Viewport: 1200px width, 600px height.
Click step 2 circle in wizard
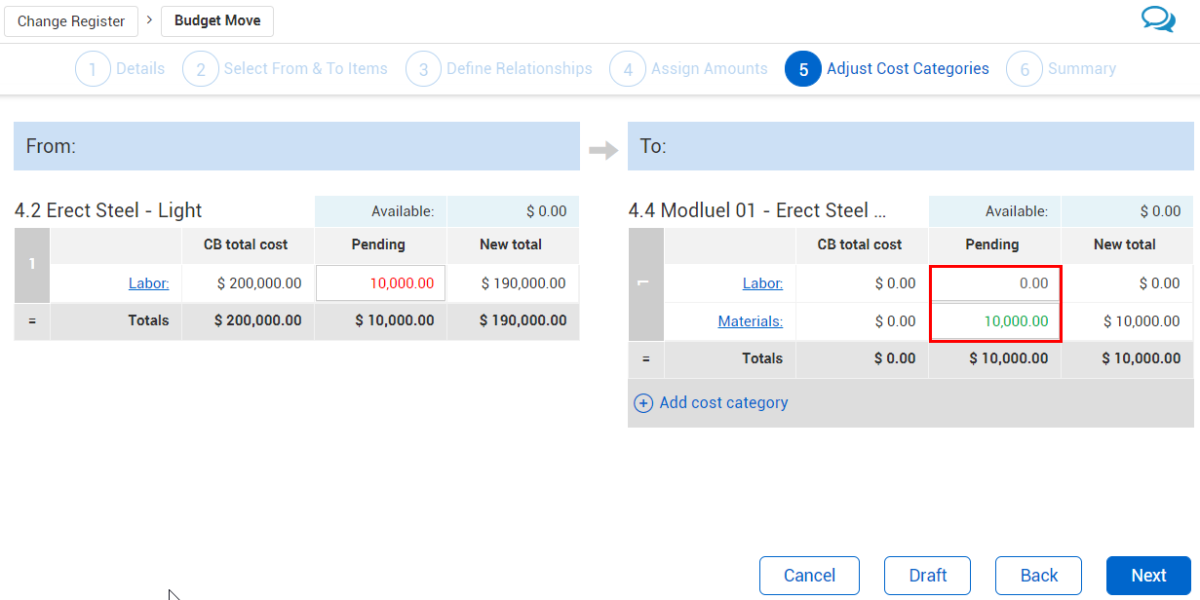[x=200, y=69]
